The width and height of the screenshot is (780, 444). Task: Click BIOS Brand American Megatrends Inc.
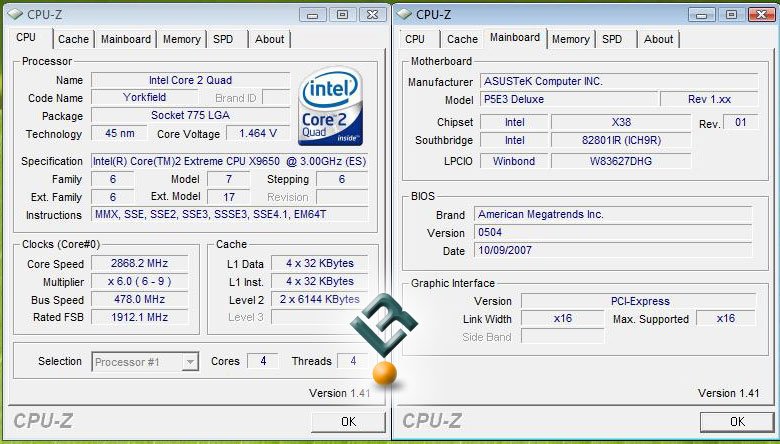(x=613, y=214)
